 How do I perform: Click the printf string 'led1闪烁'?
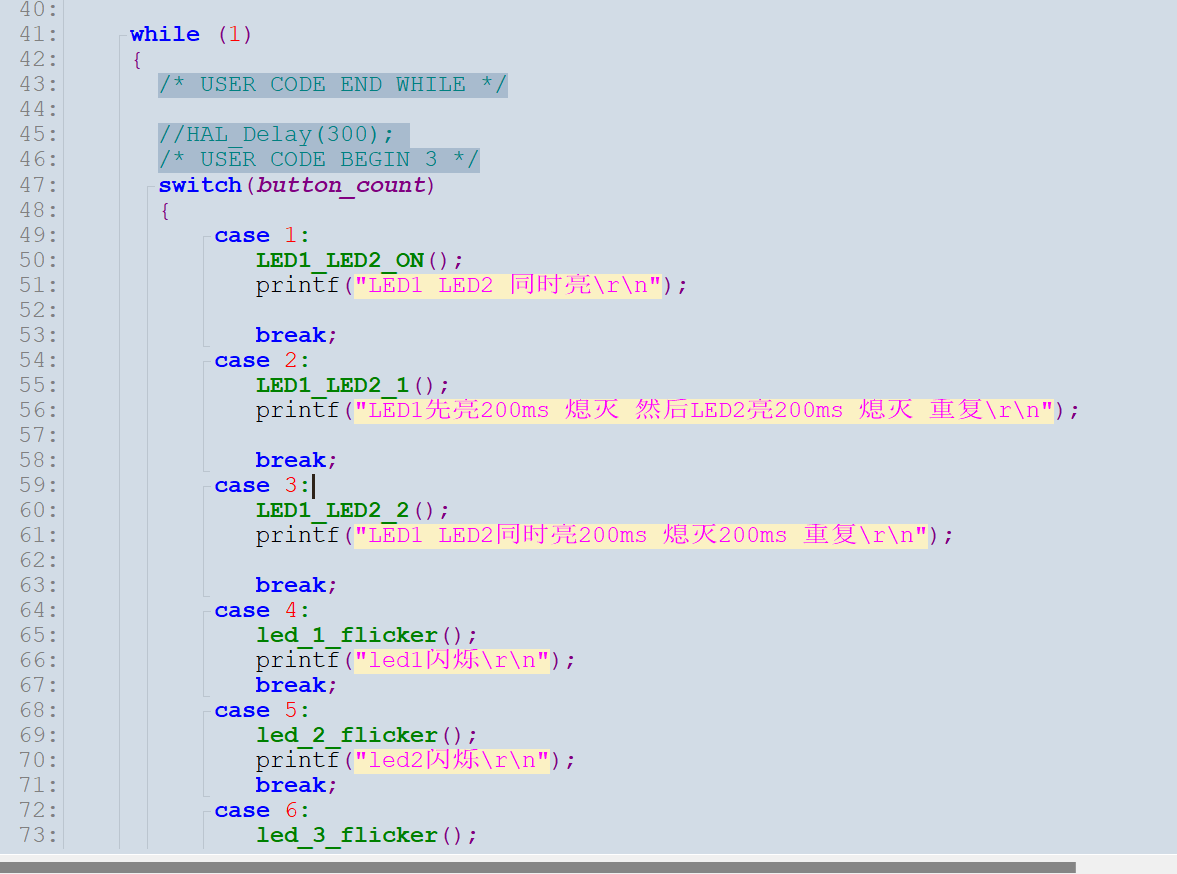[452, 660]
